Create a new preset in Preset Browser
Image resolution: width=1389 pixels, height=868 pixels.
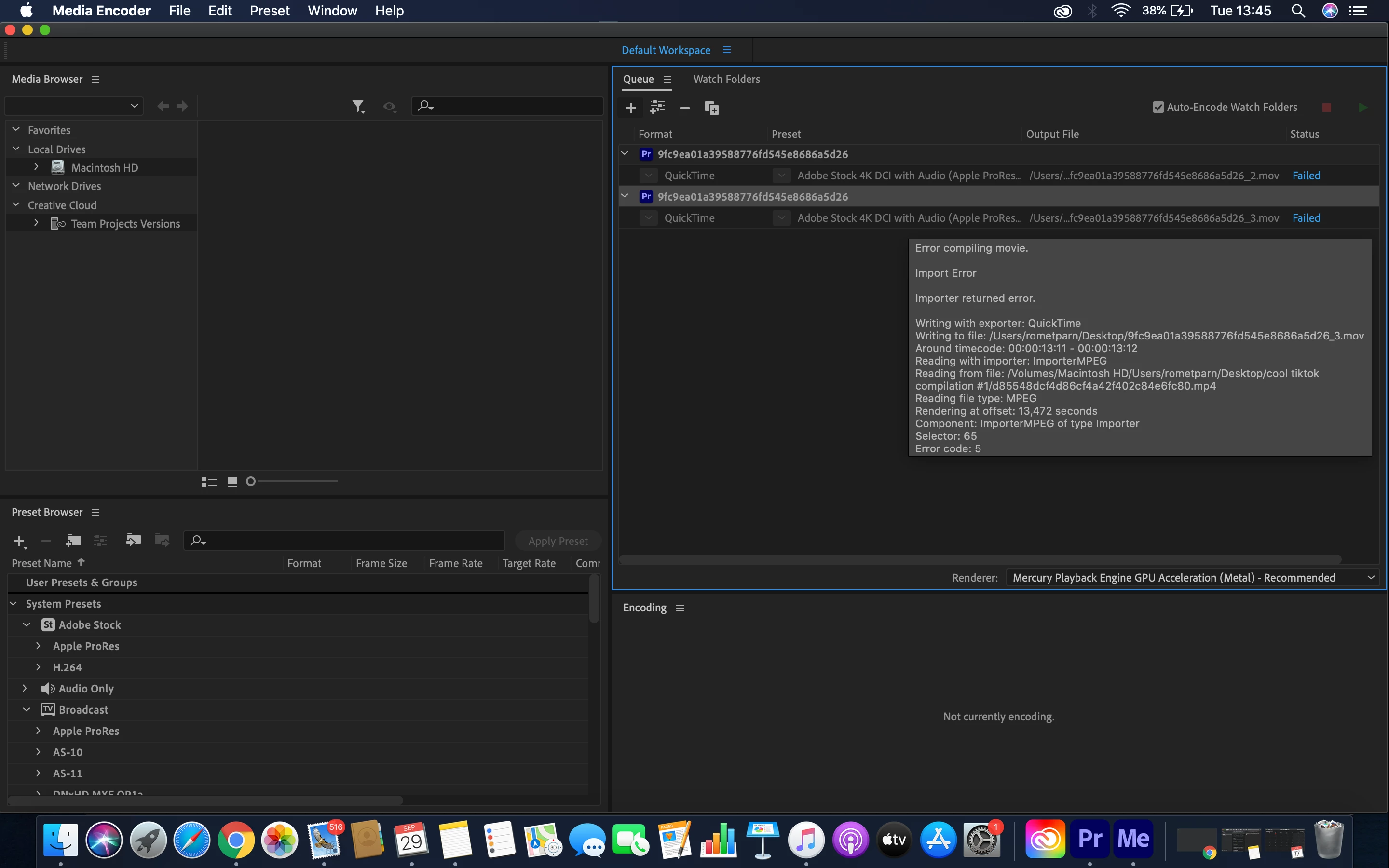point(20,542)
